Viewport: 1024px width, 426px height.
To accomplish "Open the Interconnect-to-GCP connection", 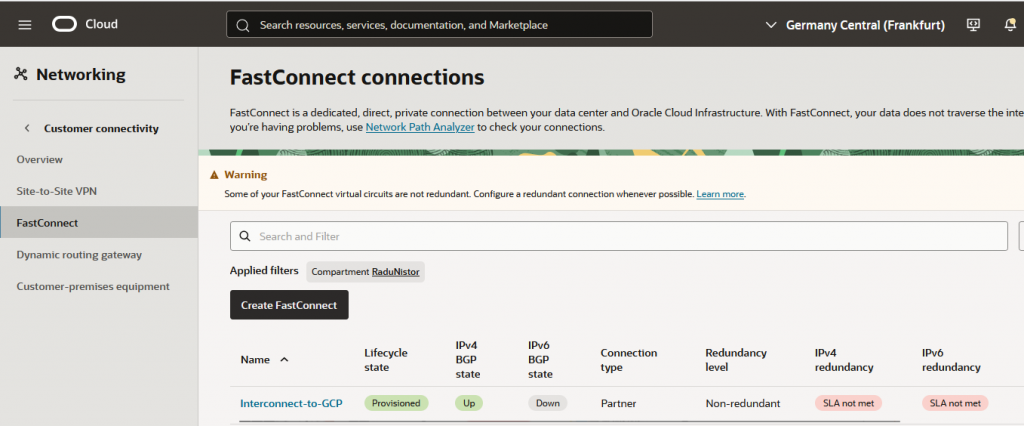I will click(291, 403).
